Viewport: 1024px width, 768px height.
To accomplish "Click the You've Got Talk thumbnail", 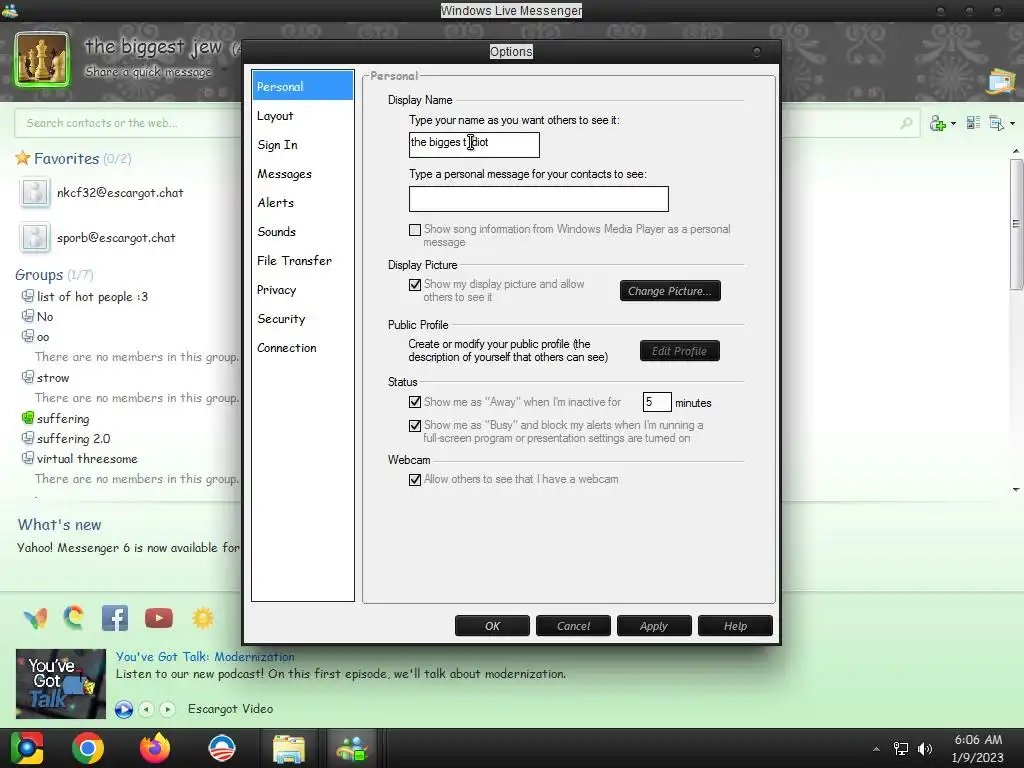I will [61, 684].
